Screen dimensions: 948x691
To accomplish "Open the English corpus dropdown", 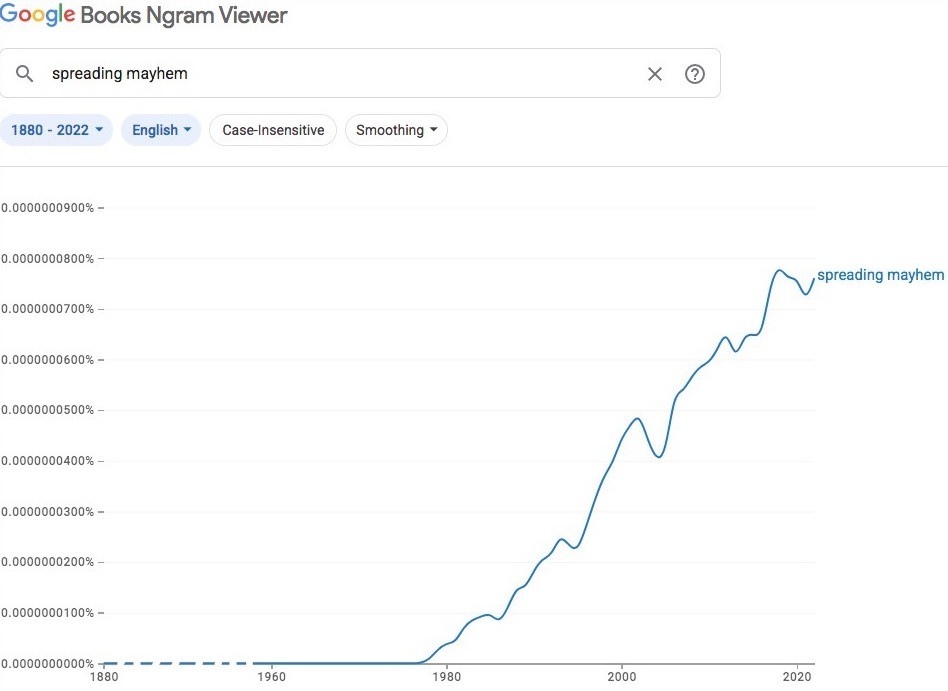I will (x=161, y=130).
